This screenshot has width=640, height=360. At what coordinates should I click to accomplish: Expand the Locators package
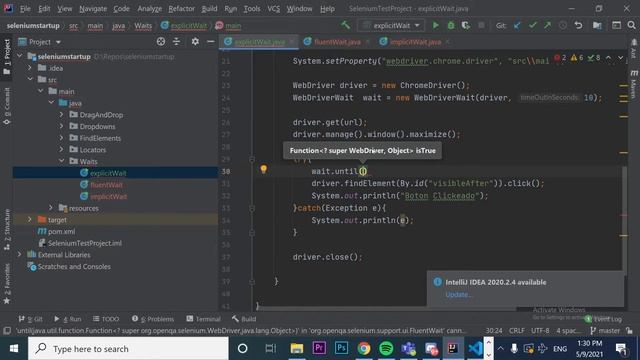click(62, 149)
